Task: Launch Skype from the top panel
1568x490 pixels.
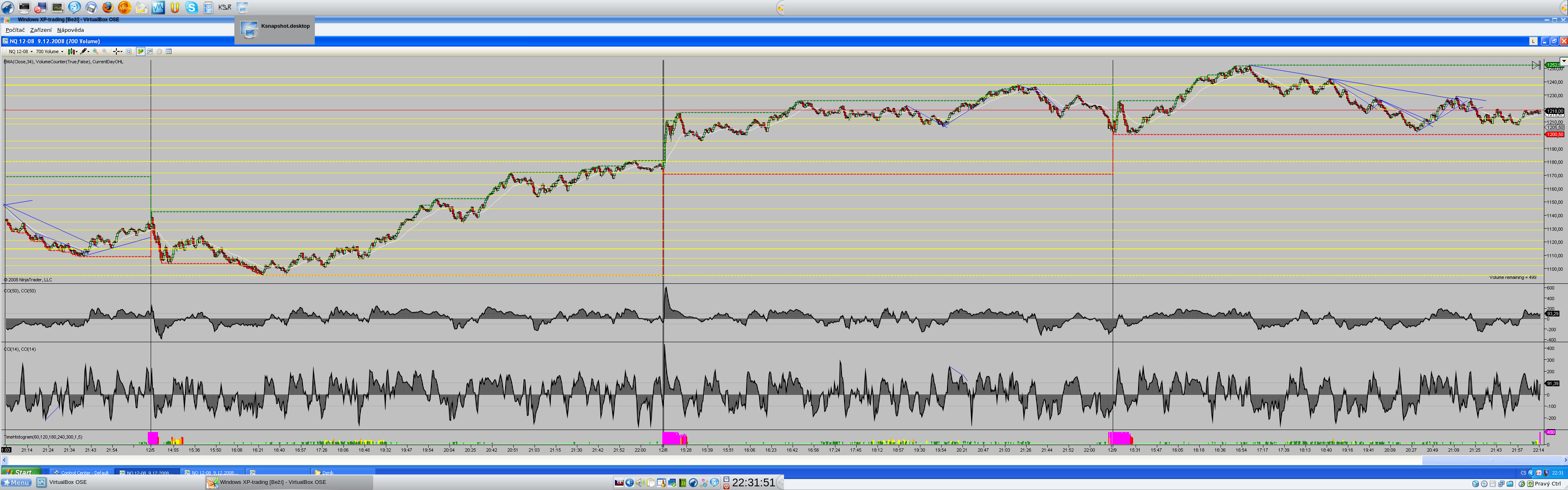Action: point(192,7)
